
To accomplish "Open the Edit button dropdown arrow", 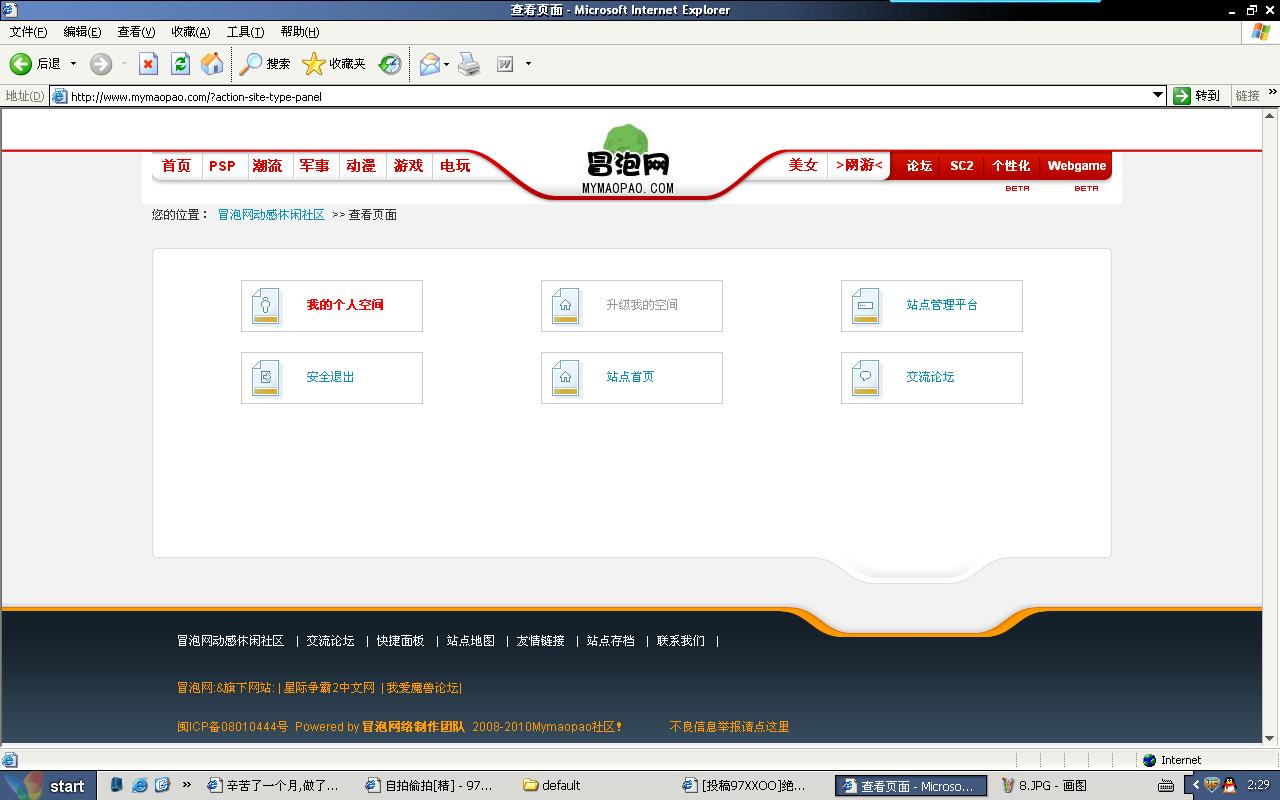I will click(528, 64).
